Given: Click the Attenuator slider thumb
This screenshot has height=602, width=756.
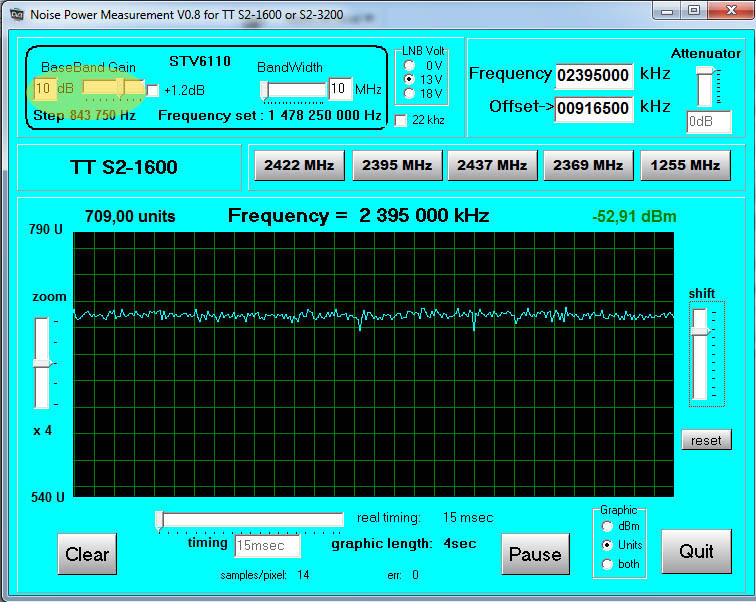Looking at the screenshot, I should 706,71.
